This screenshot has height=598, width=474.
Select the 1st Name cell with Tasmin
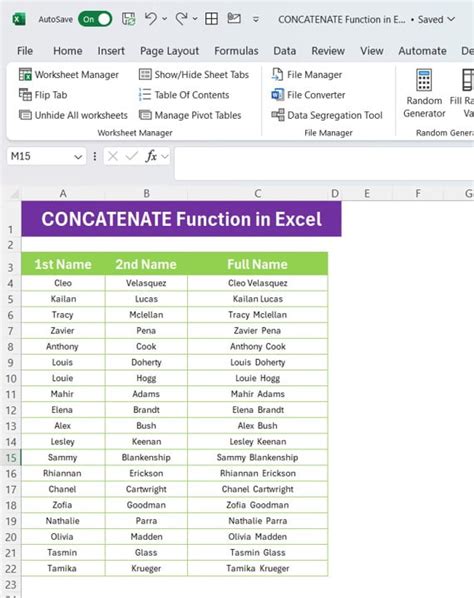tap(63, 552)
